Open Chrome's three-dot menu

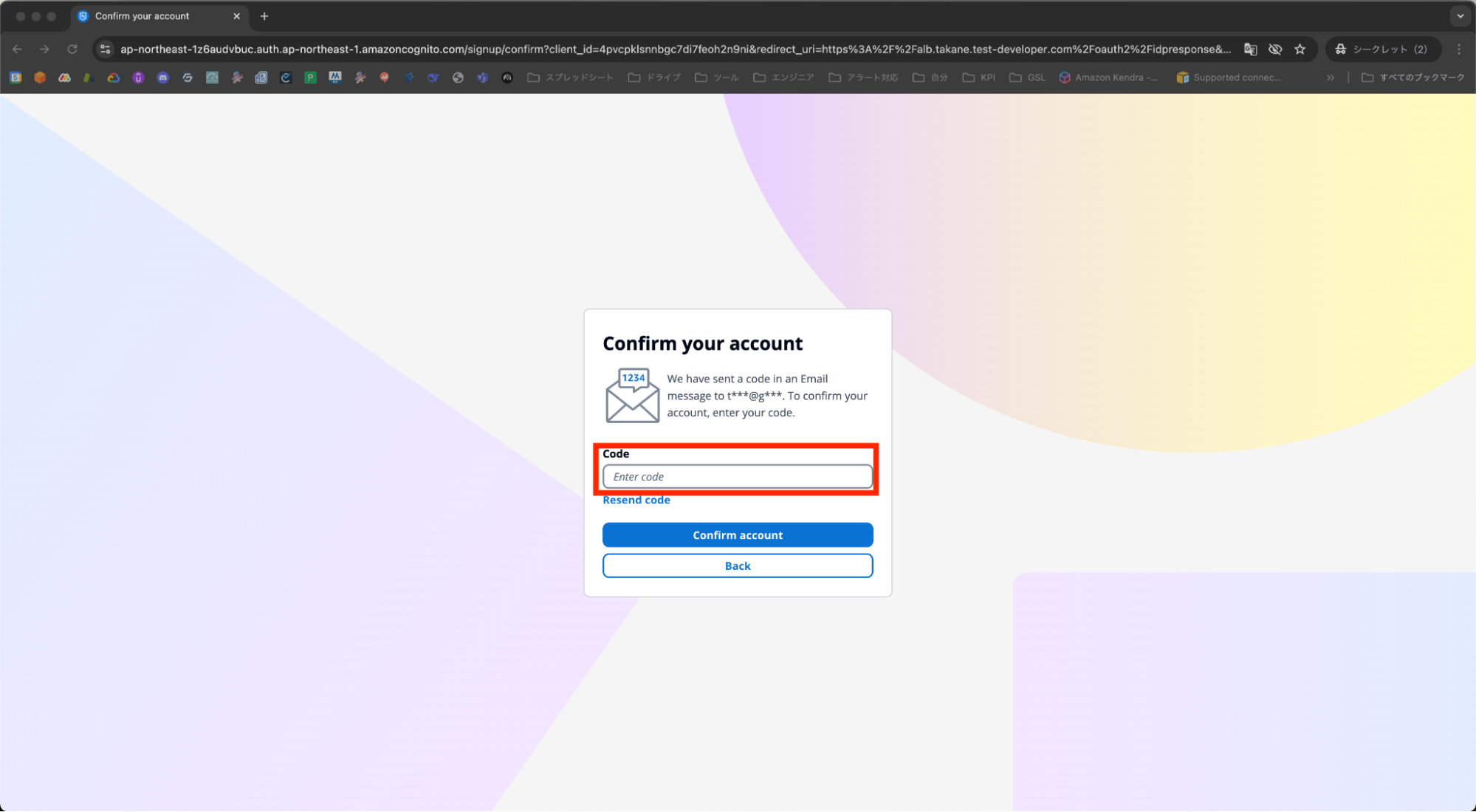coord(1459,49)
